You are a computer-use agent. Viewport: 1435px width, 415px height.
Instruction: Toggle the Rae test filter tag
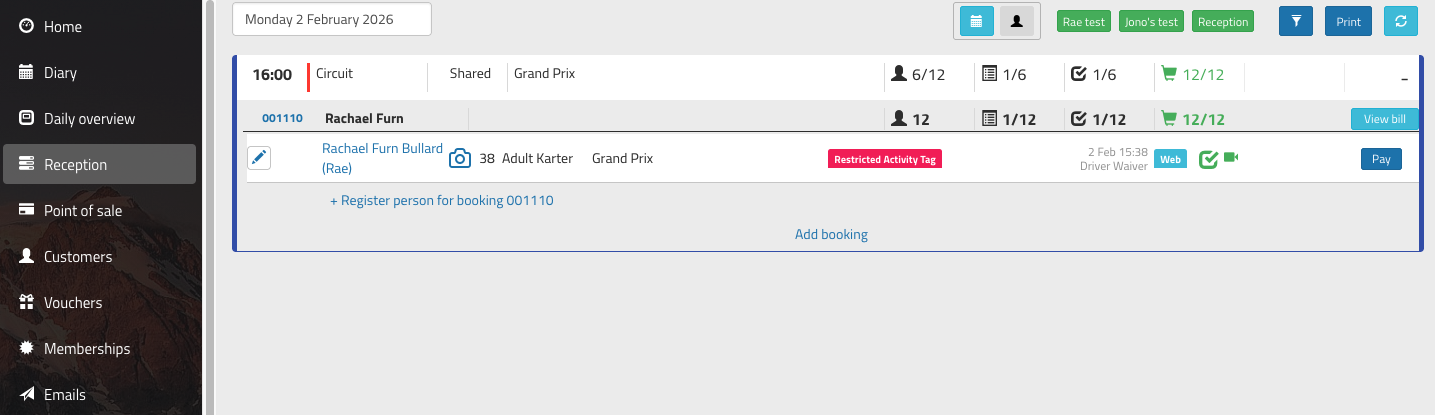1083,22
